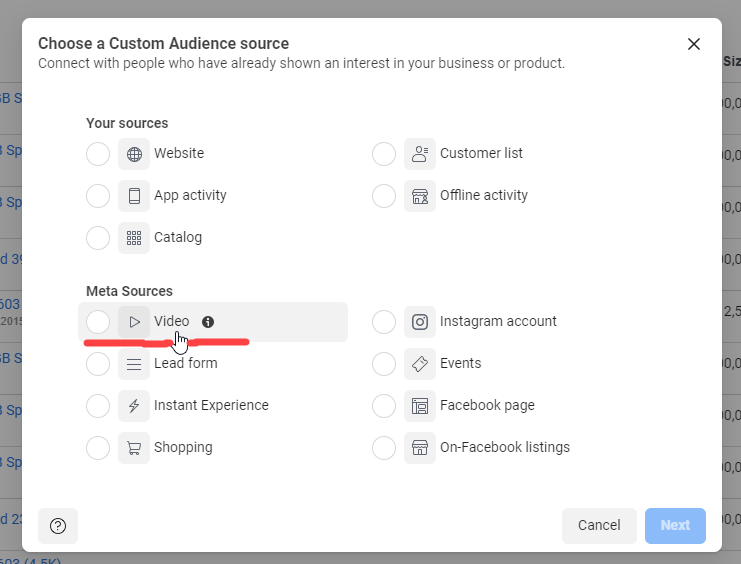This screenshot has width=741, height=564.
Task: Open the Video info tooltip icon
Action: pos(208,322)
